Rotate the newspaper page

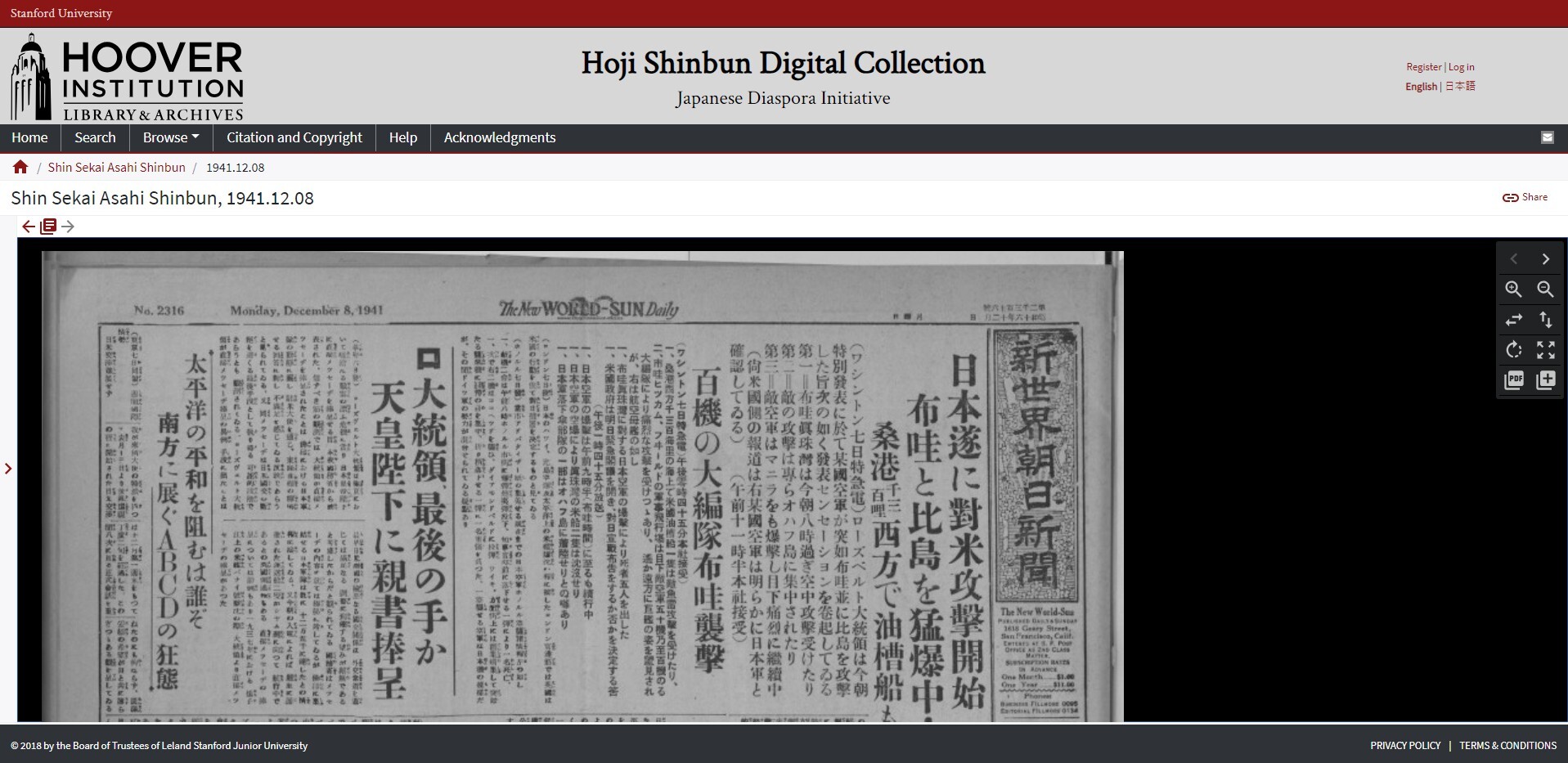[1514, 350]
